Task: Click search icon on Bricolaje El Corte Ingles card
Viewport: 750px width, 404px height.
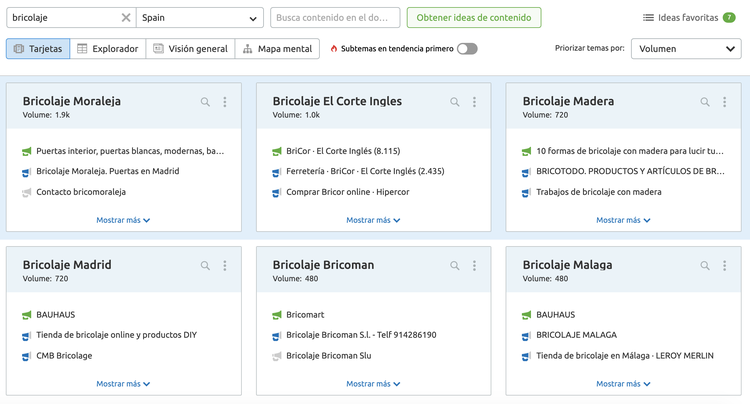Action: 455,102
